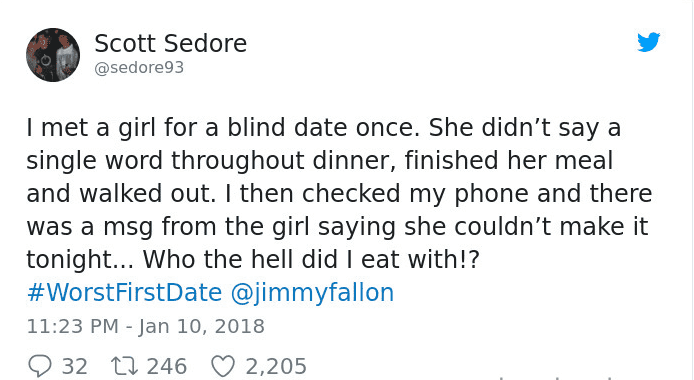Image resolution: width=694 pixels, height=380 pixels.
Task: Click the Jan 10, 2018 date text
Action: (x=201, y=326)
